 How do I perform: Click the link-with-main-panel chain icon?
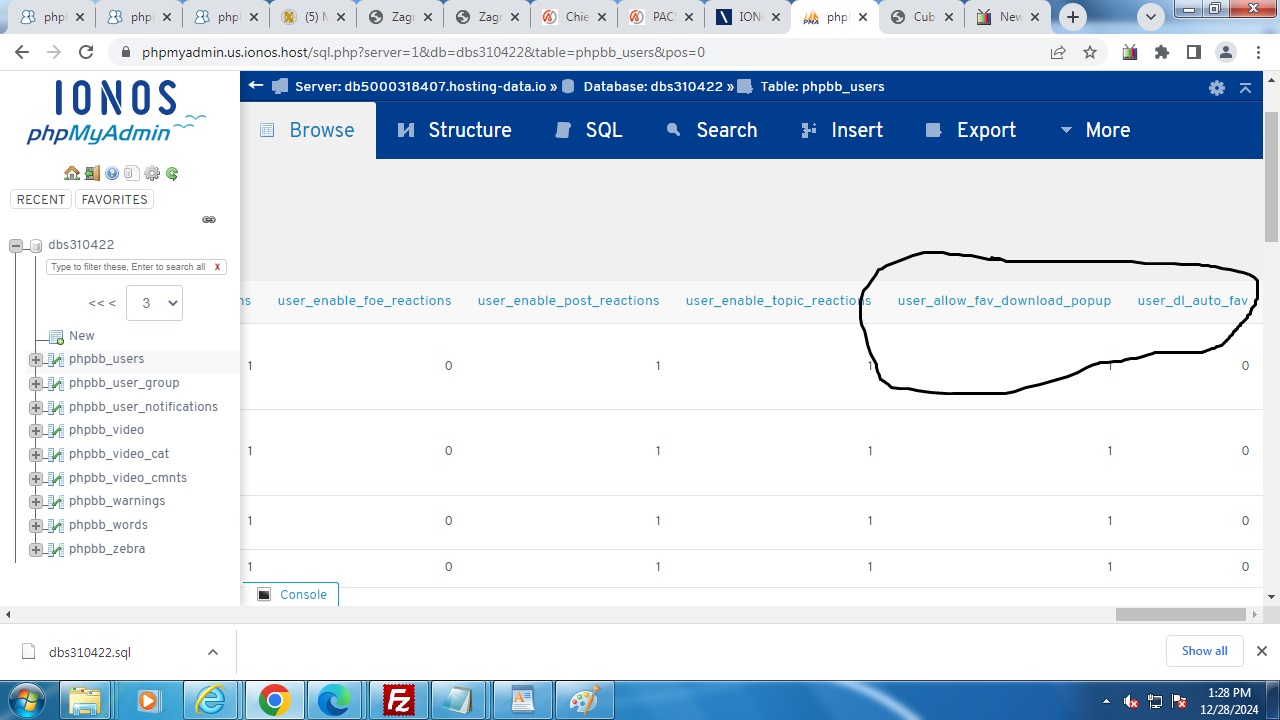point(209,219)
